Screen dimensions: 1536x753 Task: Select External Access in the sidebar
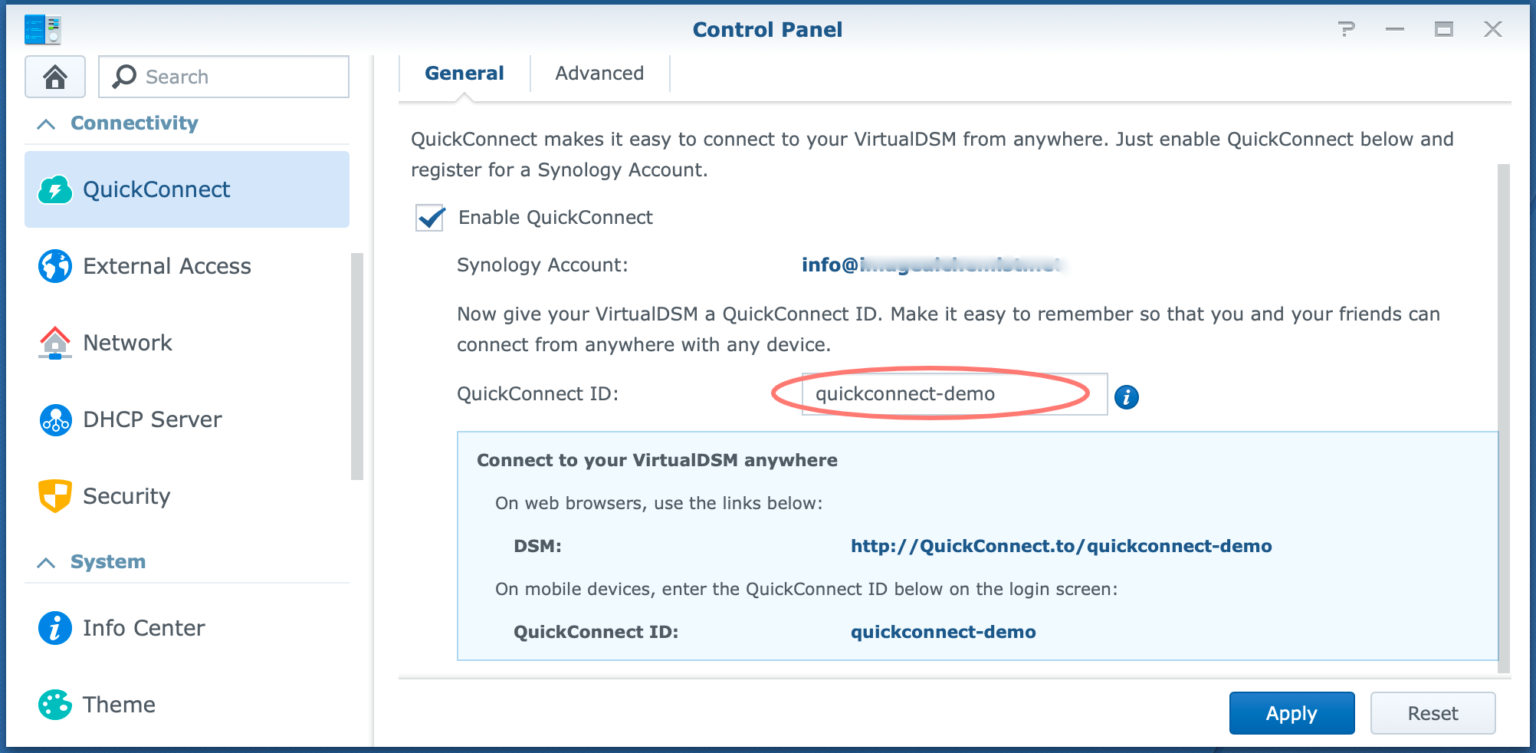[166, 266]
